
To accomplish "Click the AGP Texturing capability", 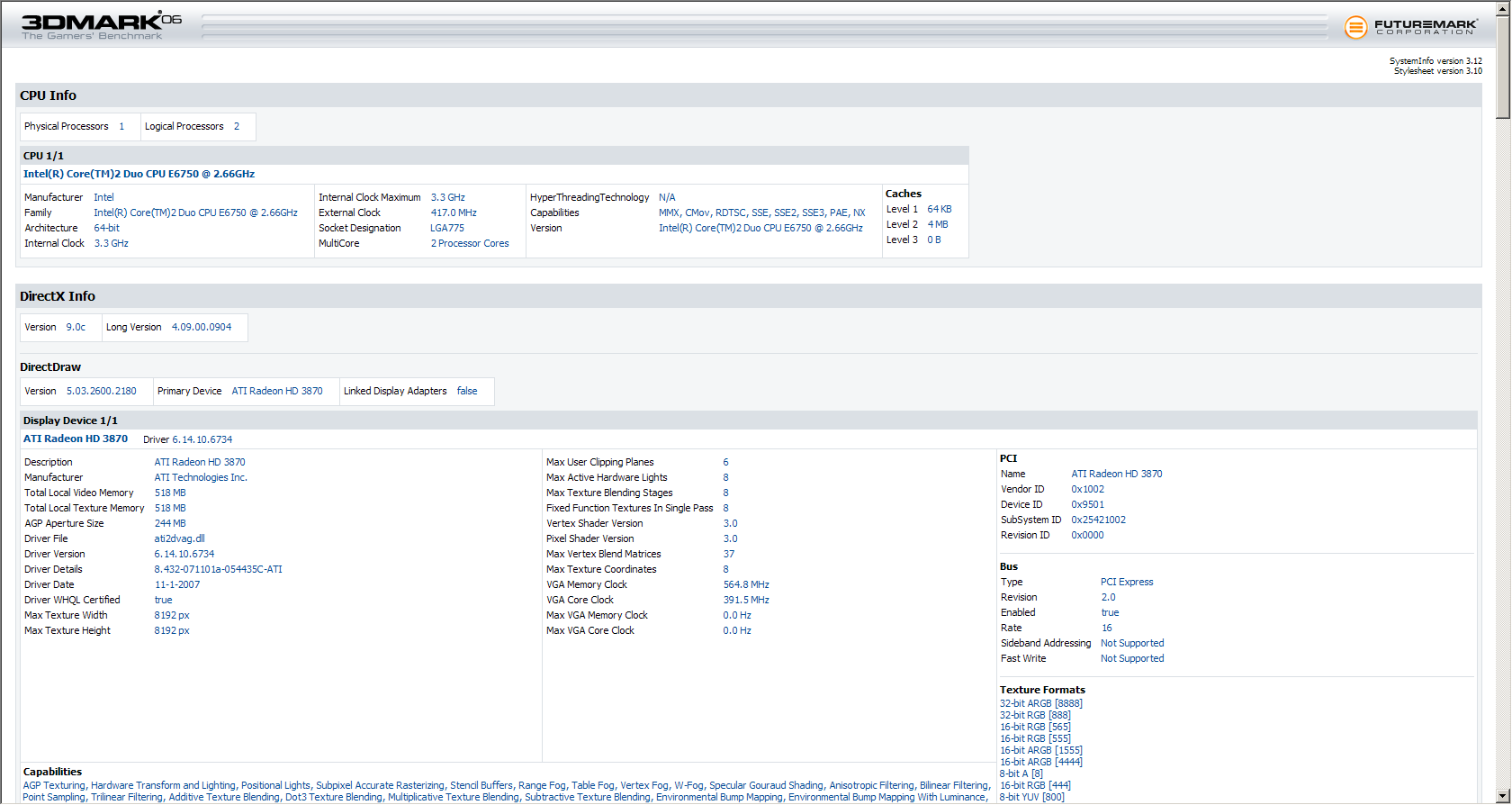I will coord(54,785).
